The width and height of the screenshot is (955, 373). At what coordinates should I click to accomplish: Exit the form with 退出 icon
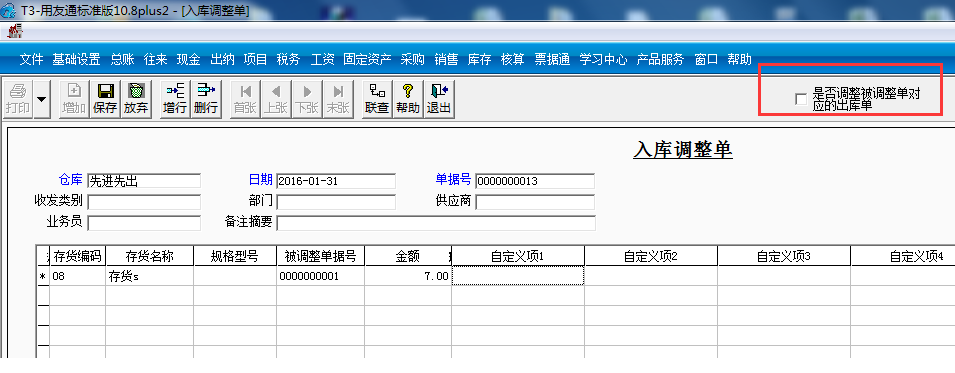pos(439,99)
